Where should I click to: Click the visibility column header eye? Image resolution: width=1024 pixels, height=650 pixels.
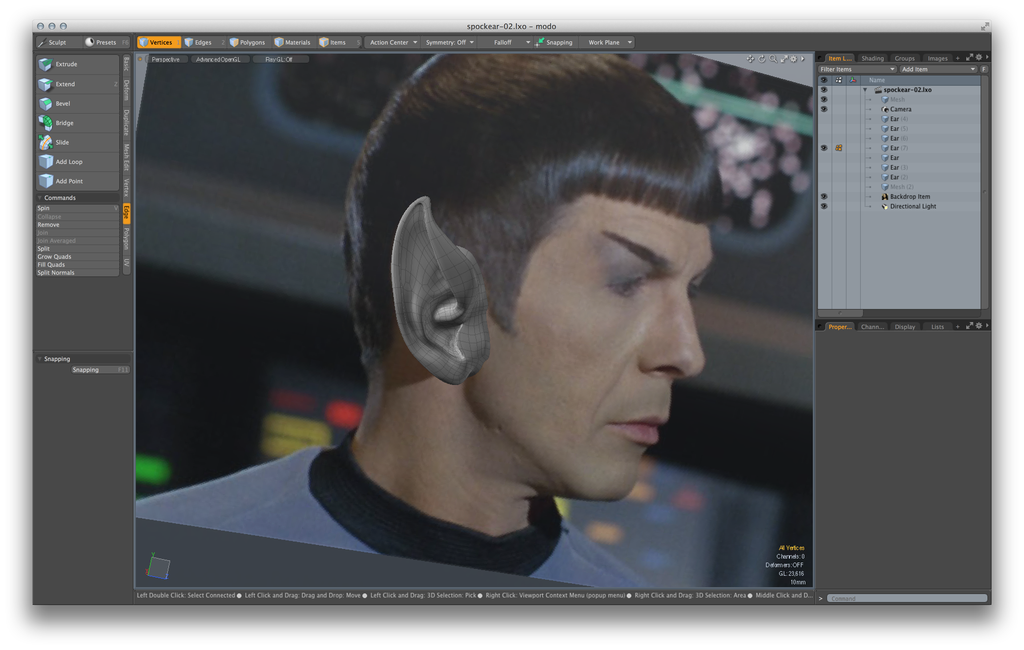[x=824, y=80]
